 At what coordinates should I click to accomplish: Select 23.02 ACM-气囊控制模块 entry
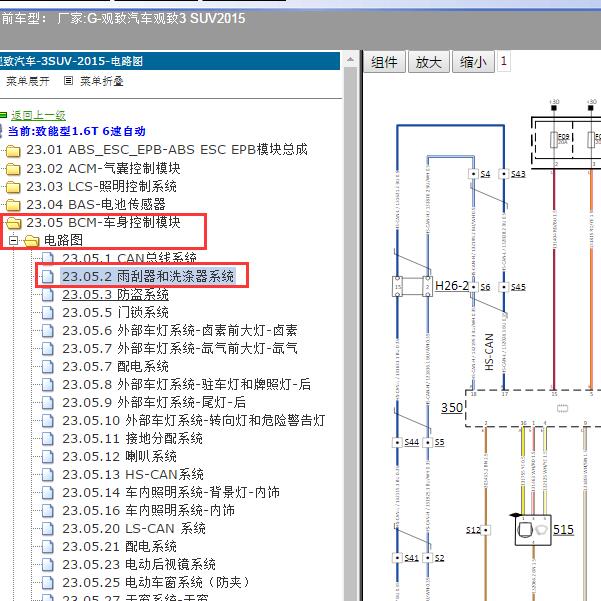coord(103,168)
